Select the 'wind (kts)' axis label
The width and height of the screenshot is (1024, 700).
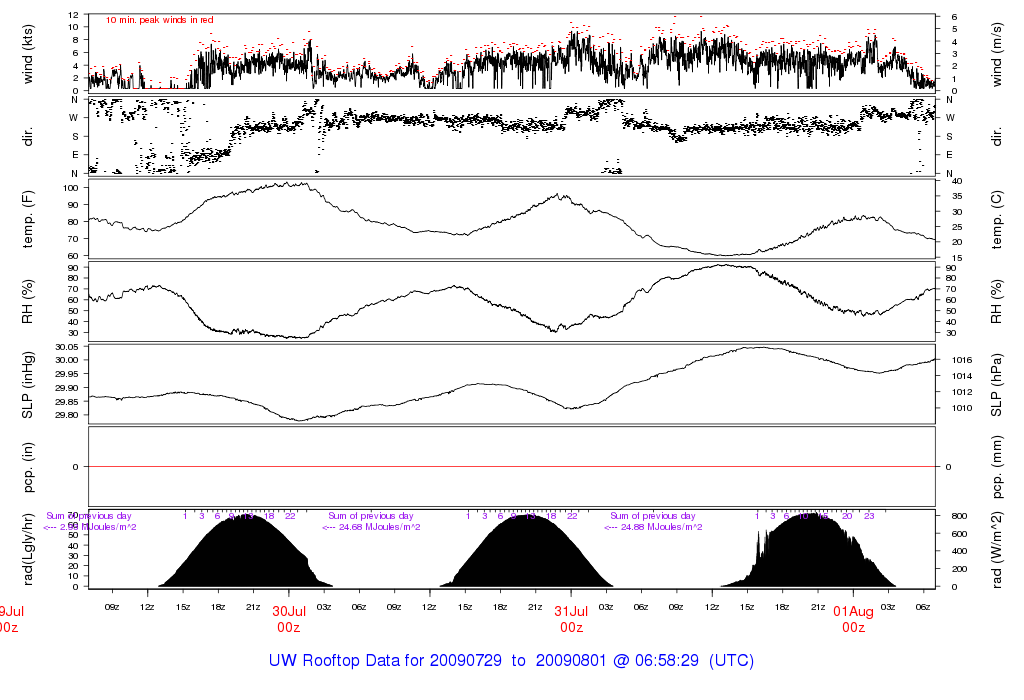[28, 54]
